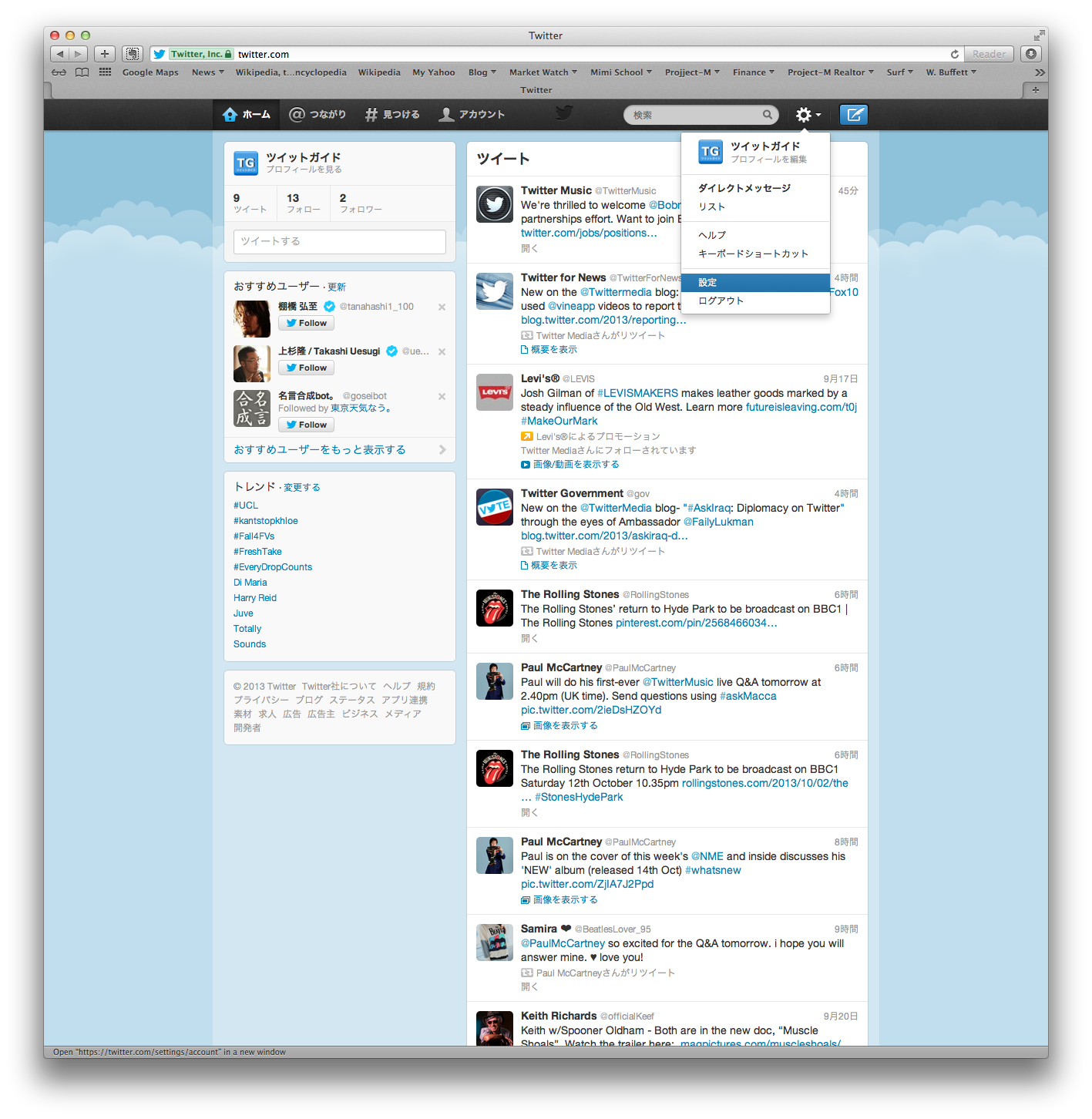Click first Rolling Stones tongue avatar
Viewport: 1092px width, 1119px height.
[x=495, y=608]
